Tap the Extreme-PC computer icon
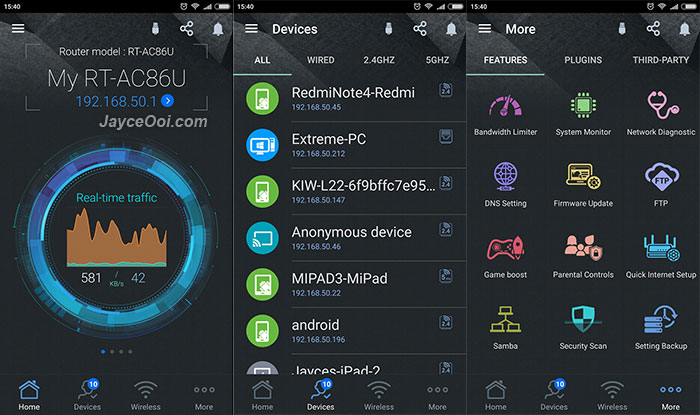The image size is (700, 415). tap(262, 145)
